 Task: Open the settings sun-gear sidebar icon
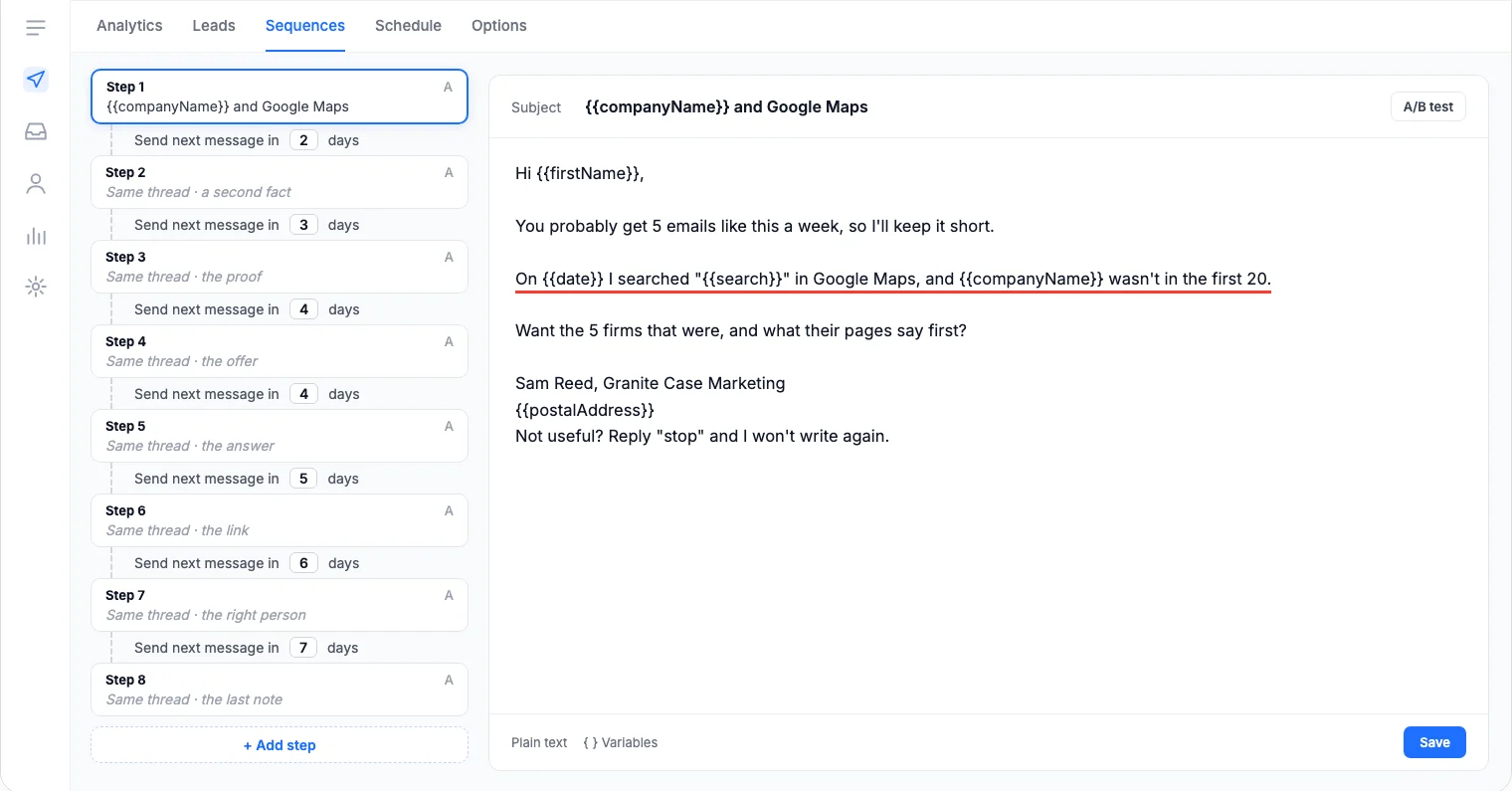36,288
